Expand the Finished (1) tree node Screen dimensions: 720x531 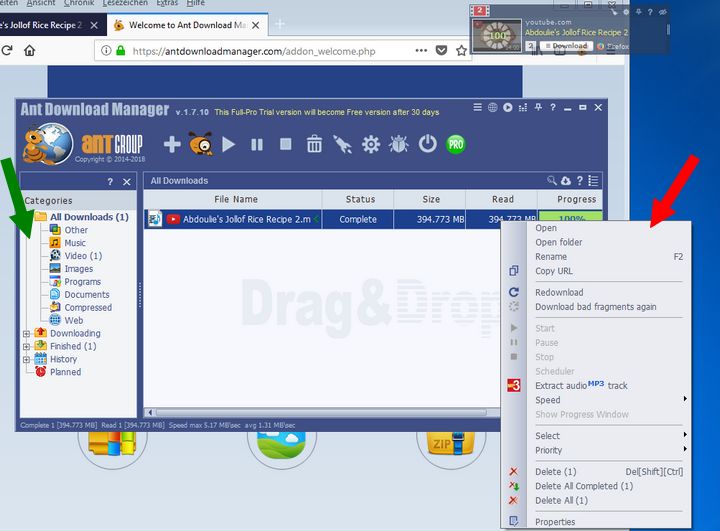pyautogui.click(x=26, y=347)
